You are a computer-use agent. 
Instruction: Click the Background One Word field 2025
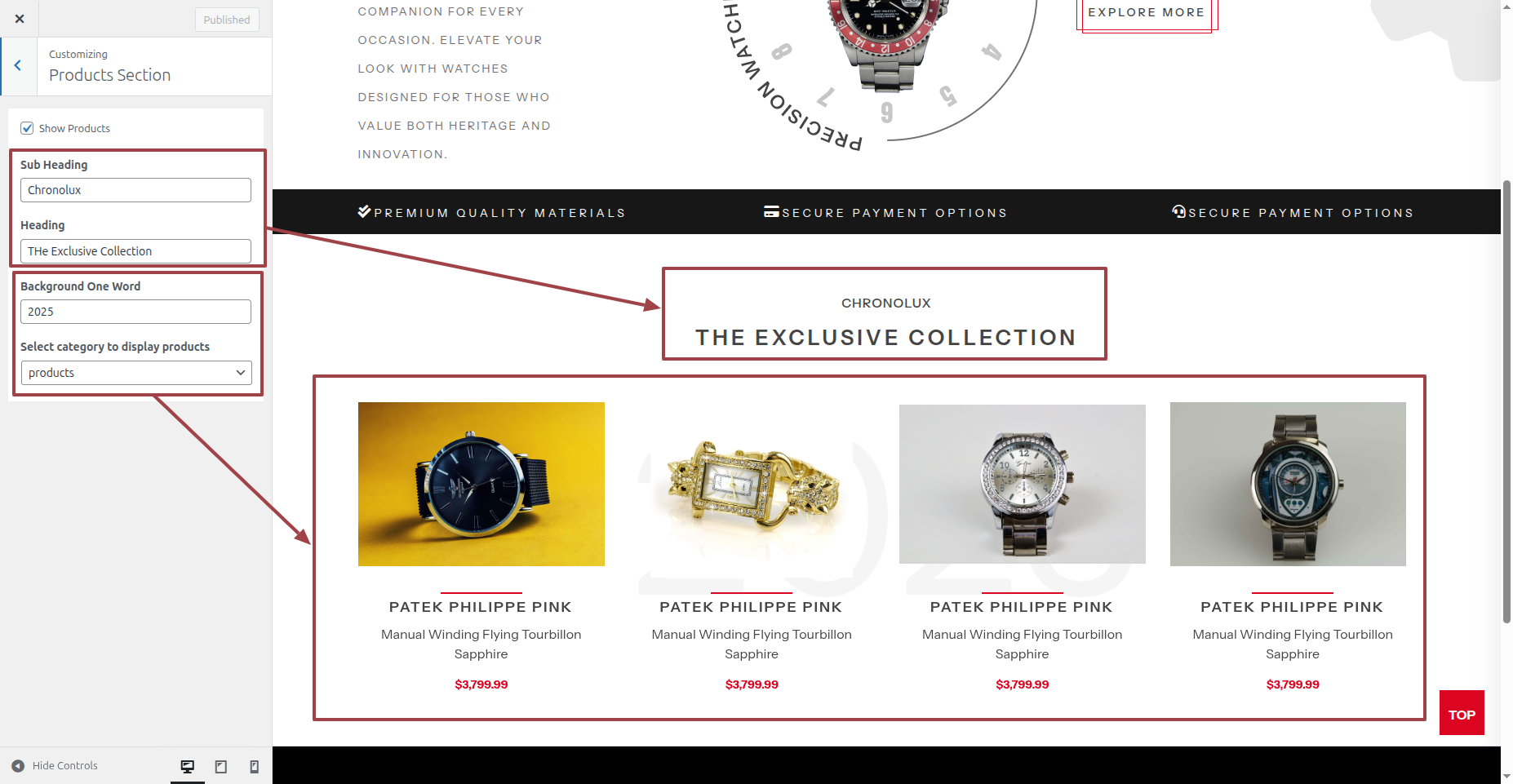tap(135, 312)
